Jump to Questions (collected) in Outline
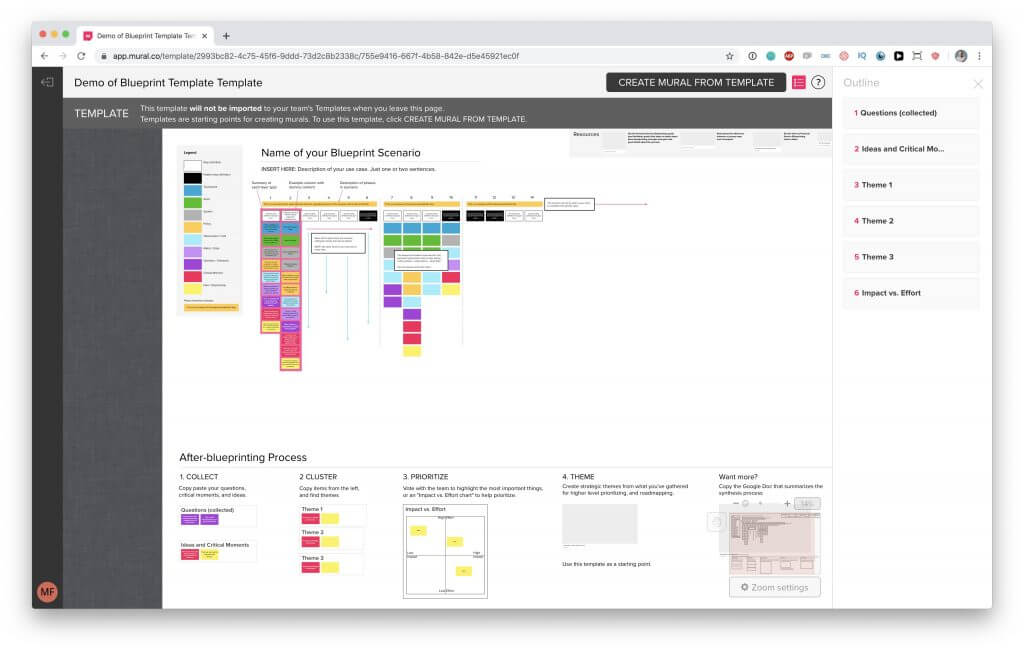This screenshot has width=1024, height=651. 910,113
